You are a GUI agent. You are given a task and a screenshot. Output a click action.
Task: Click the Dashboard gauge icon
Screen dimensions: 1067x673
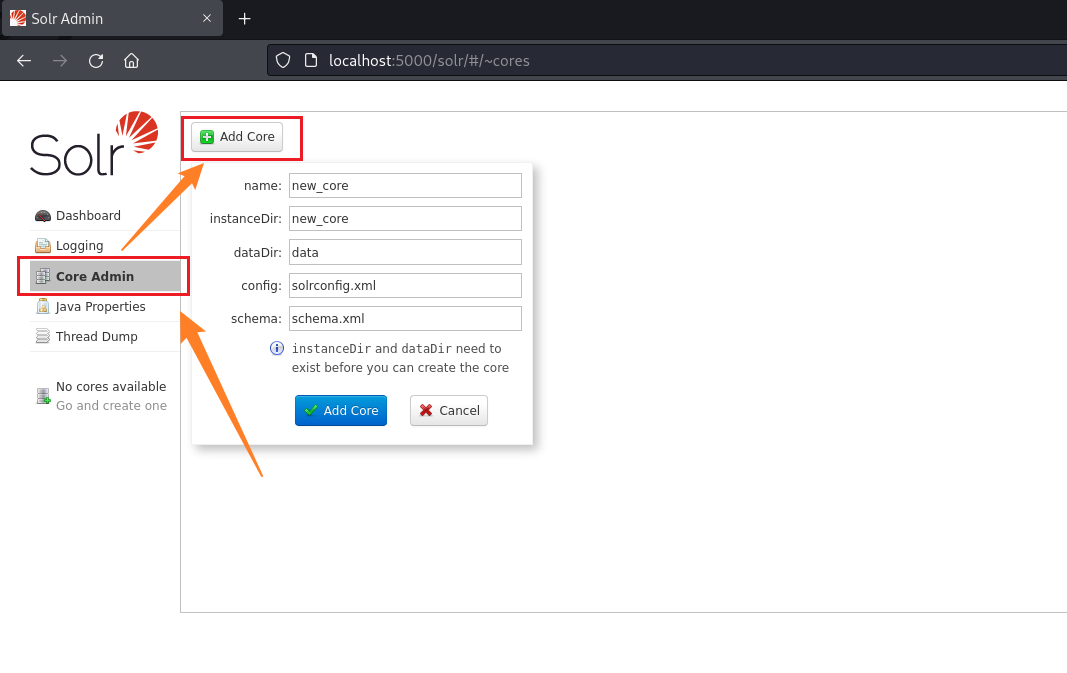[43, 216]
